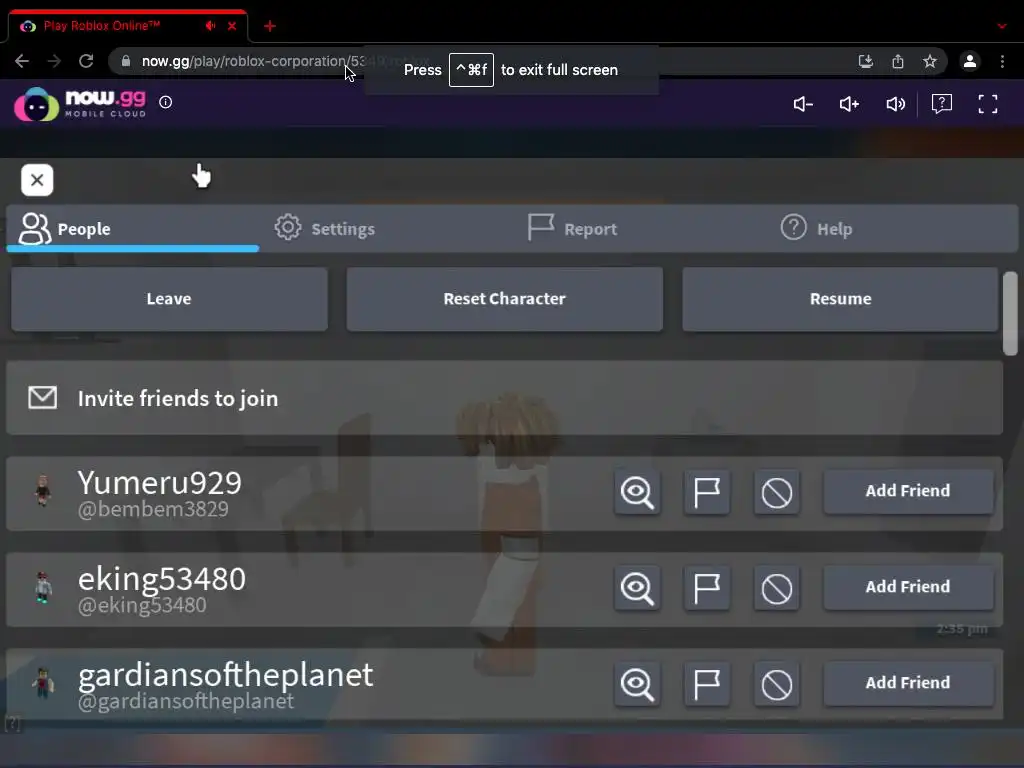Lower volume in now.gg toolbar

[x=803, y=104]
